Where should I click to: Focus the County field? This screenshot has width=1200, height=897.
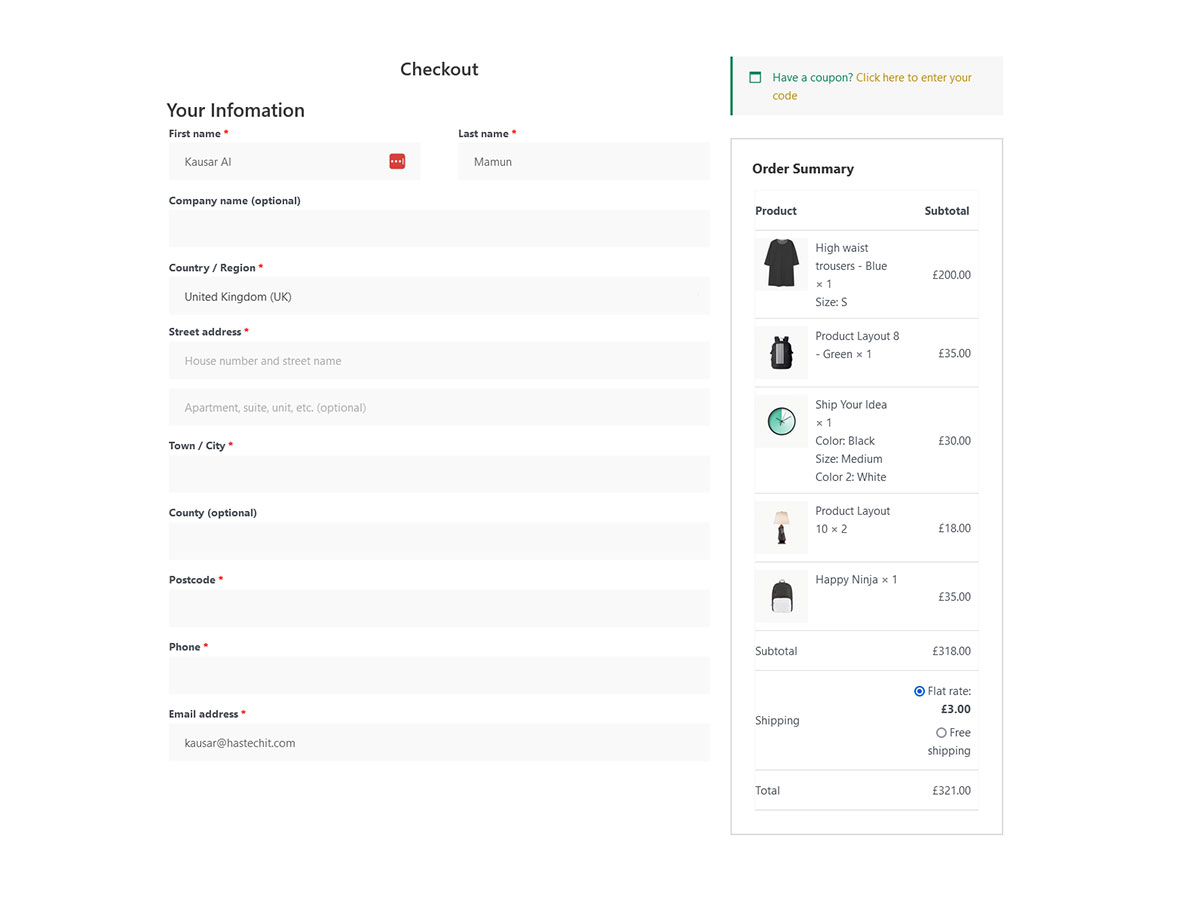coord(439,541)
